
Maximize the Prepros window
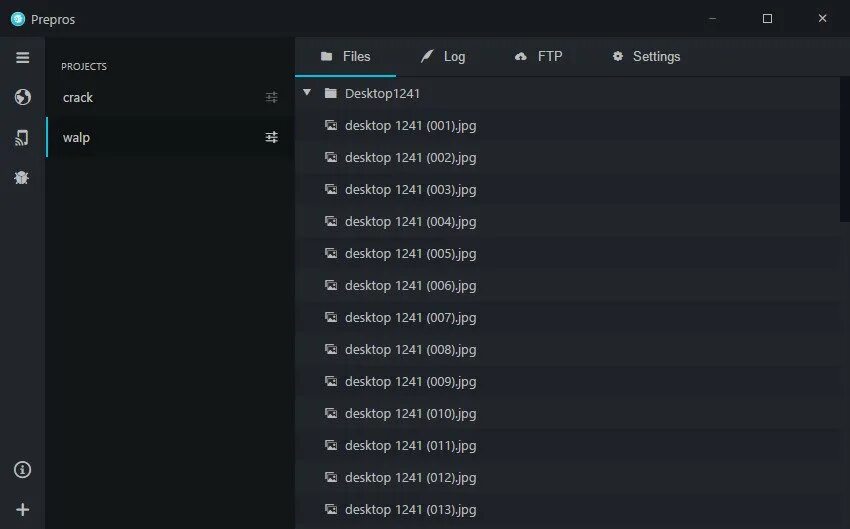coord(767,18)
